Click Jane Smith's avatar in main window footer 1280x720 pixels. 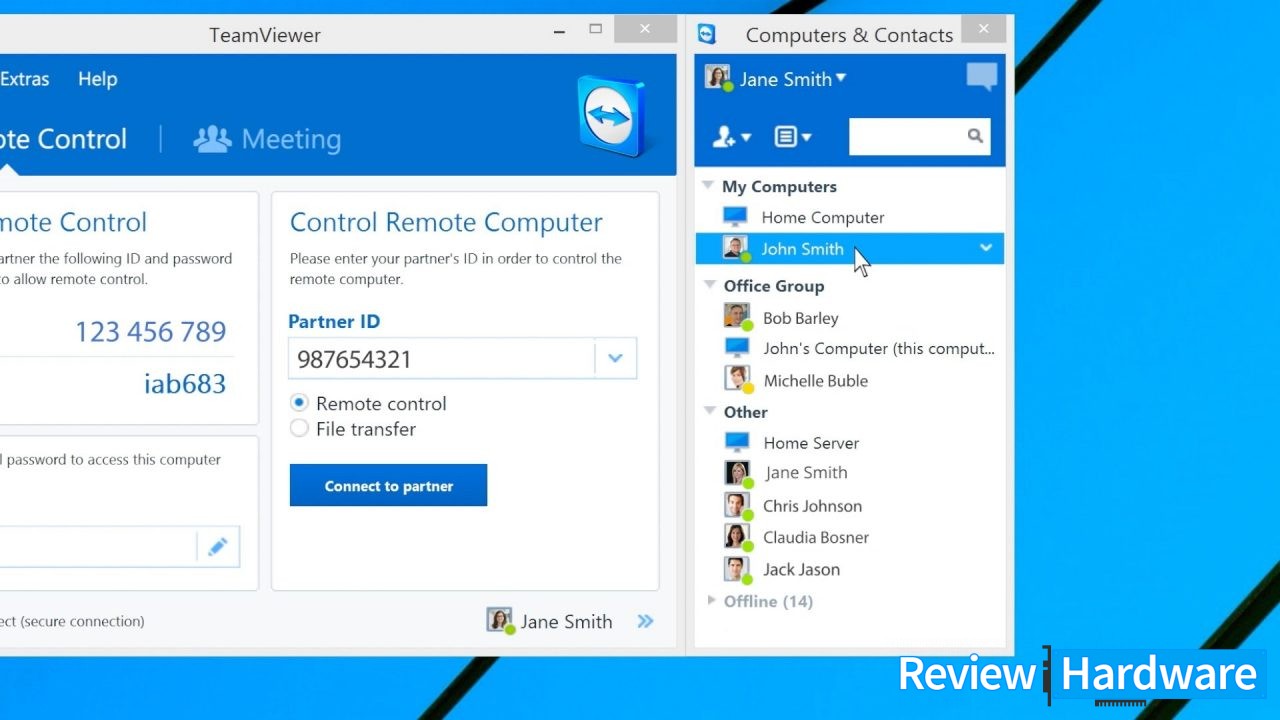[500, 621]
